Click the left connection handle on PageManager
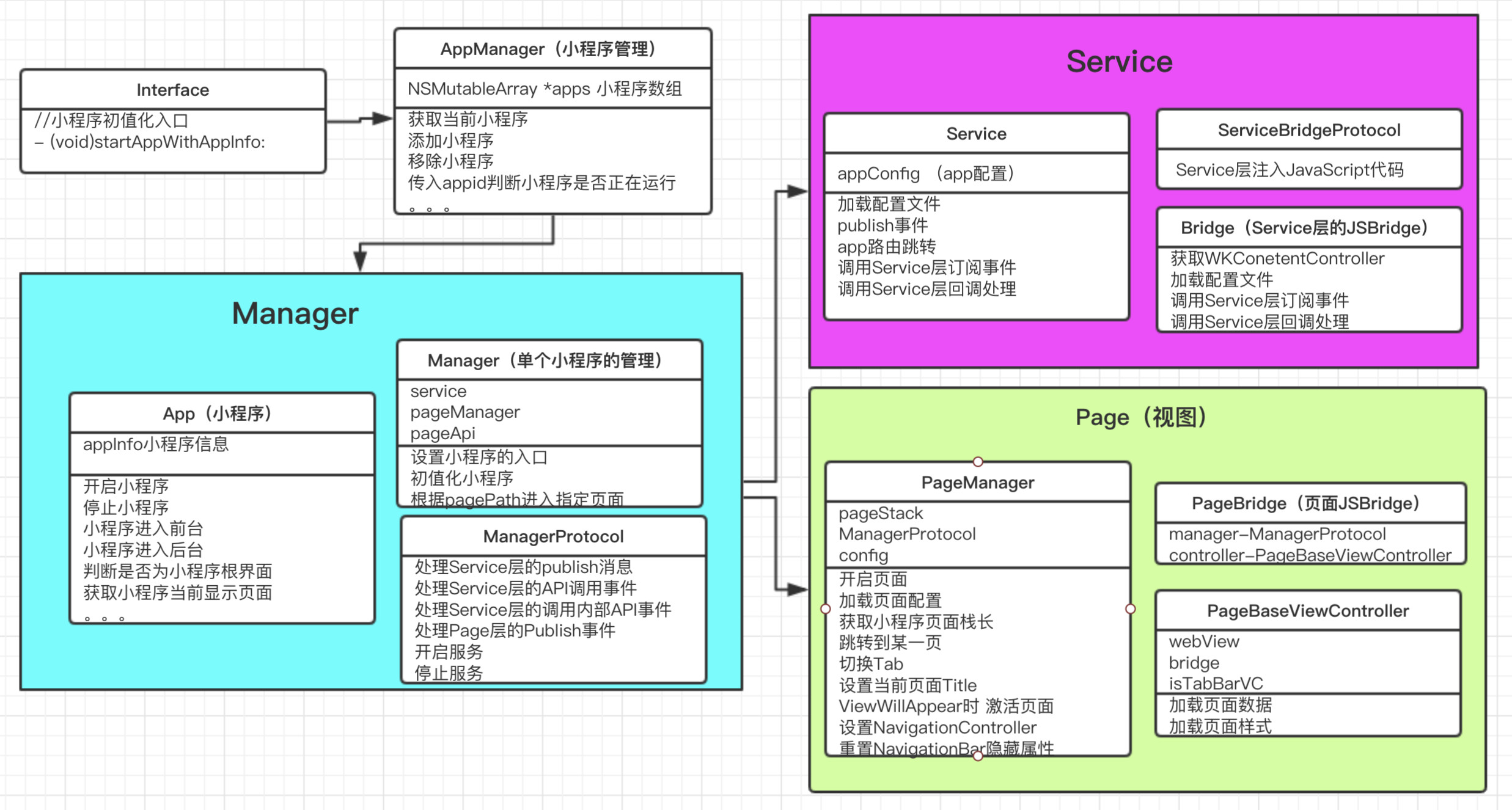This screenshot has height=810, width=1512. (x=826, y=609)
